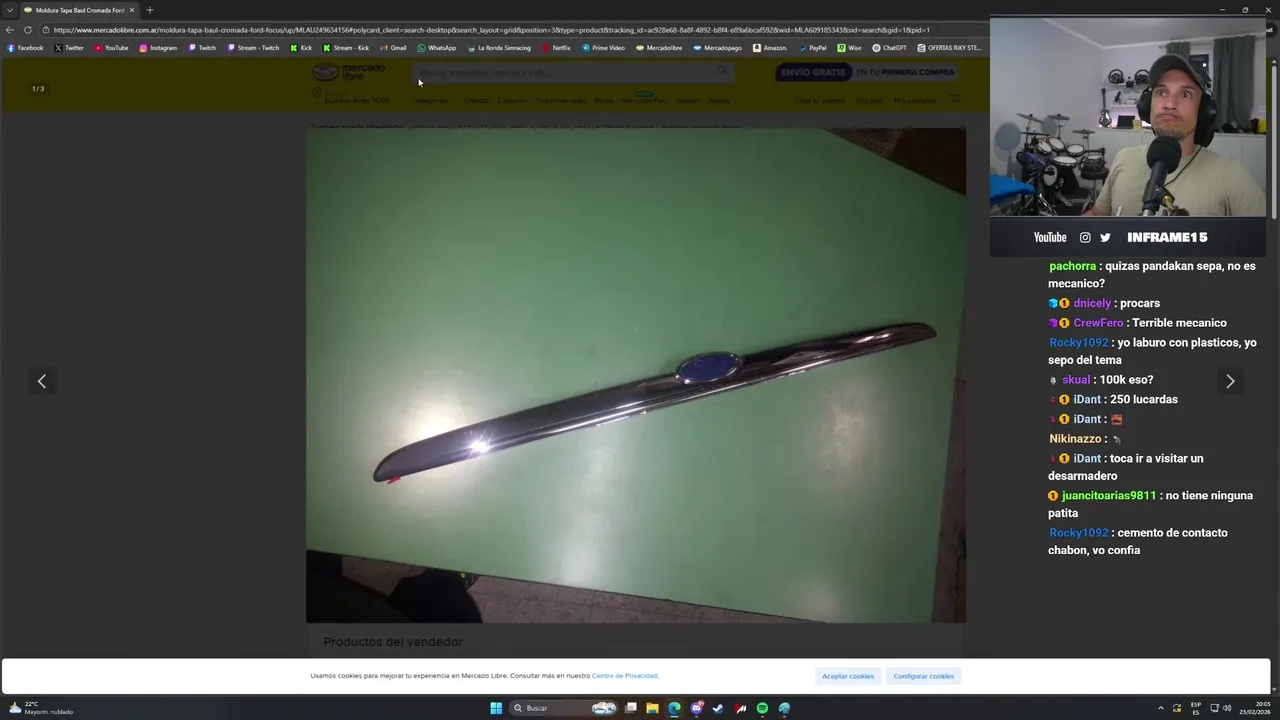Click the browser address bar URL

[491, 30]
